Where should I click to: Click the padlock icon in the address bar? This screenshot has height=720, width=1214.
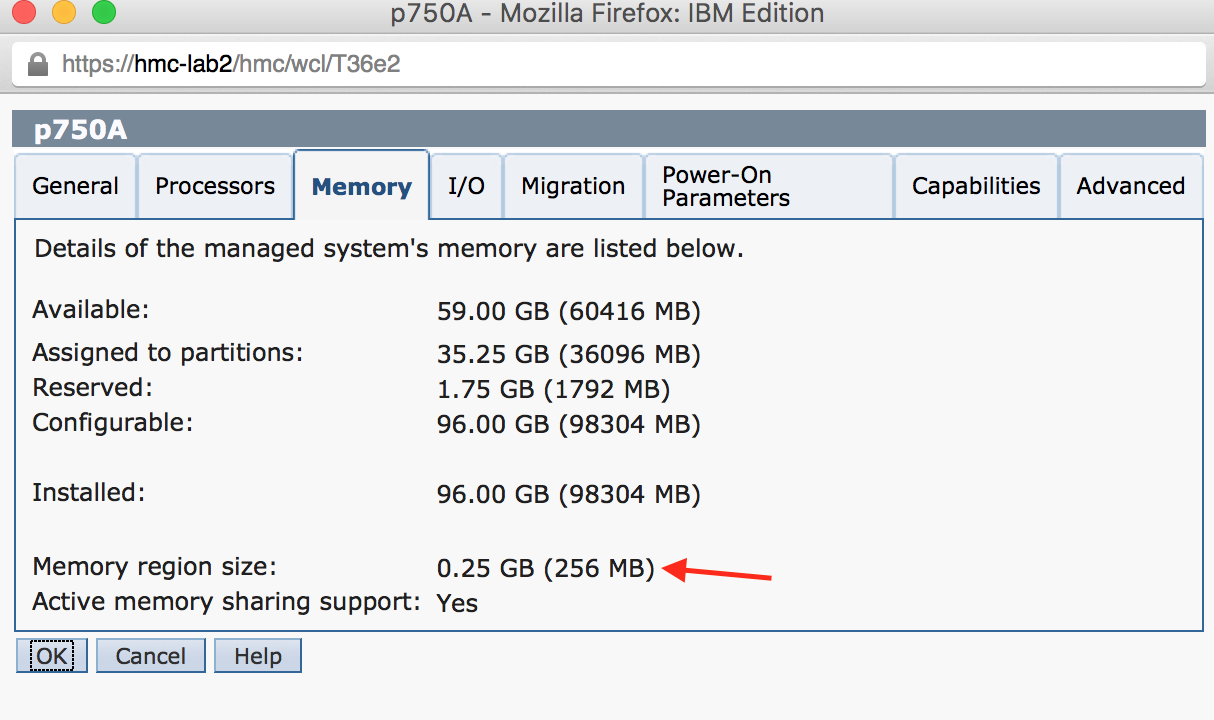36,63
